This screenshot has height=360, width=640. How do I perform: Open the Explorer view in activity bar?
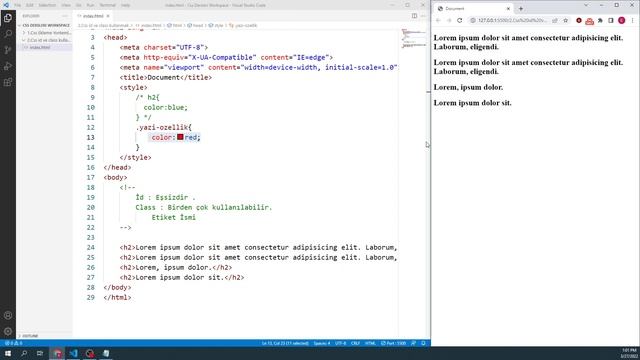coord(8,18)
